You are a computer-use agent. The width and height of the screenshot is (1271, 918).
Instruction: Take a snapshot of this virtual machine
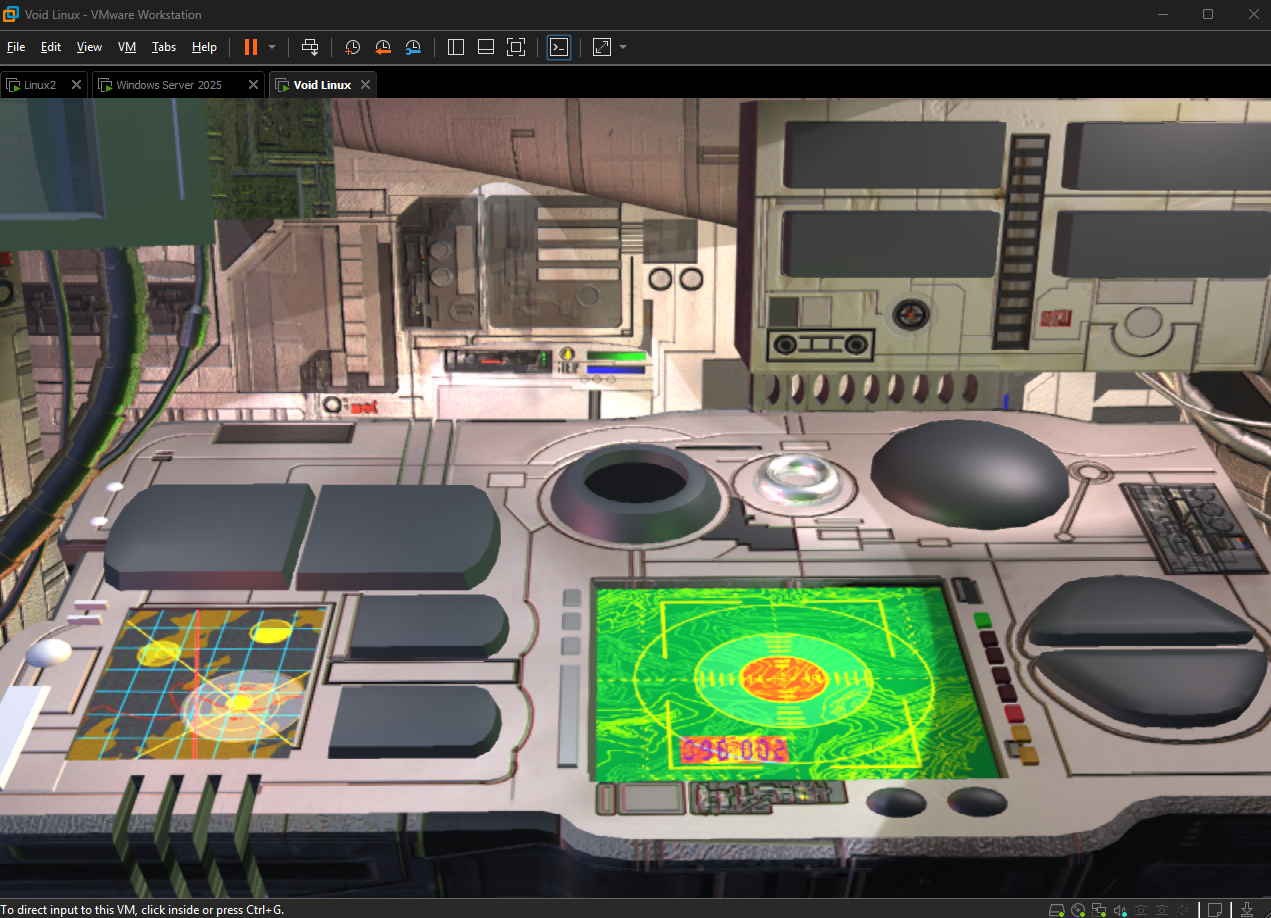point(353,47)
